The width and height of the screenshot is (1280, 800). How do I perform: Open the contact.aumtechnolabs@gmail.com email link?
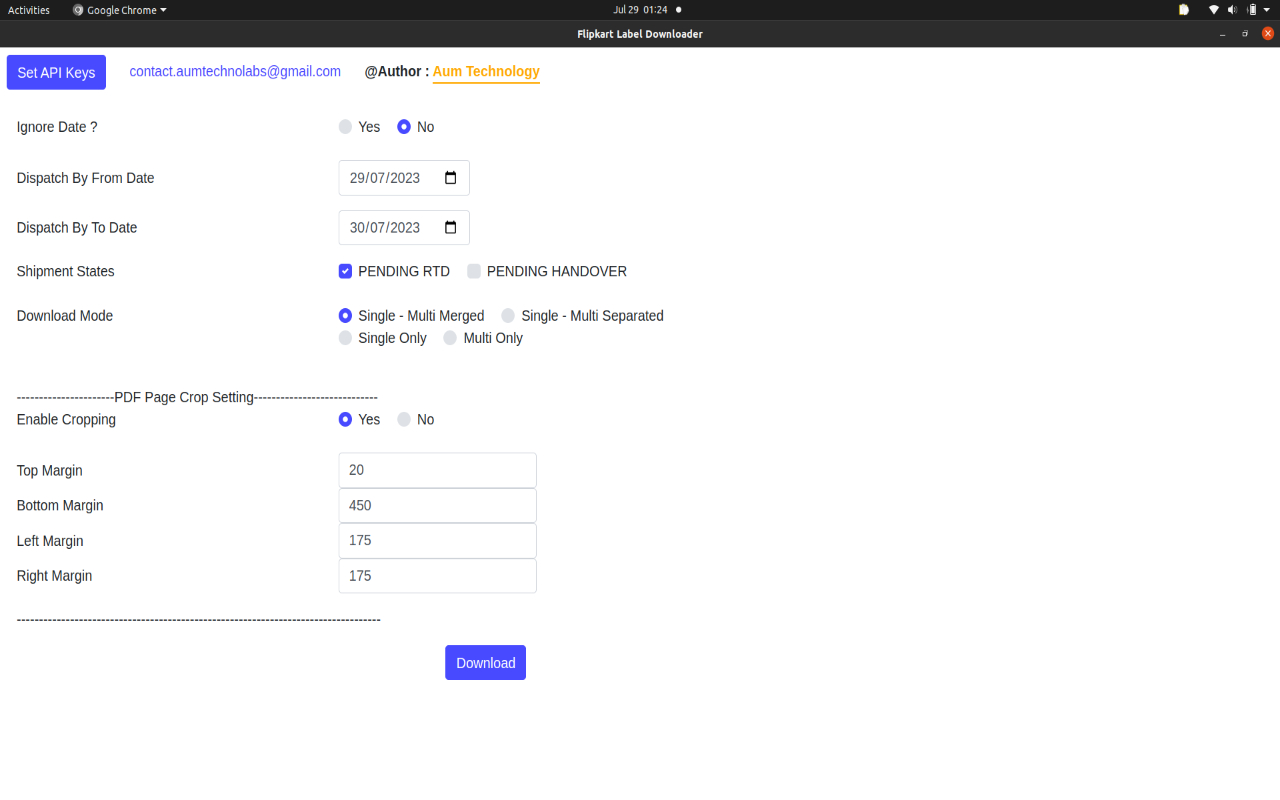(x=235, y=72)
